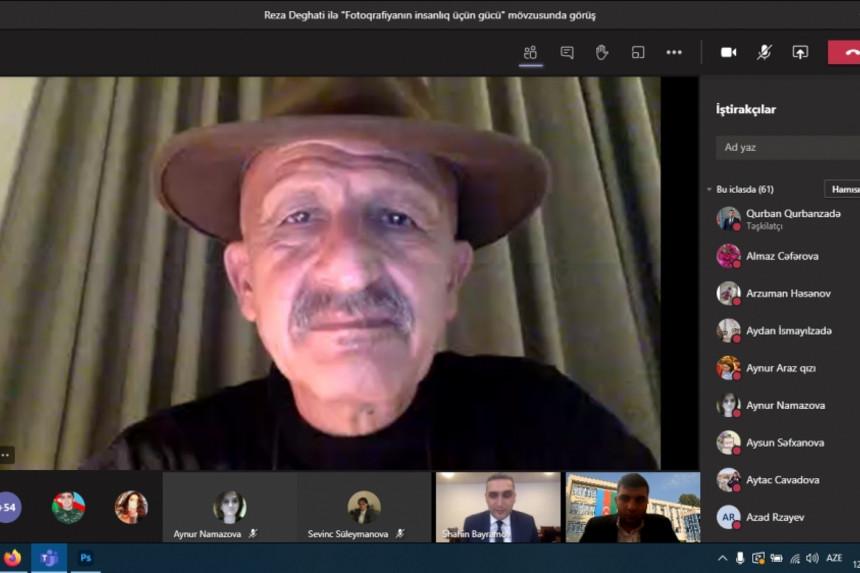Click the +54 more participants badge

(9, 507)
